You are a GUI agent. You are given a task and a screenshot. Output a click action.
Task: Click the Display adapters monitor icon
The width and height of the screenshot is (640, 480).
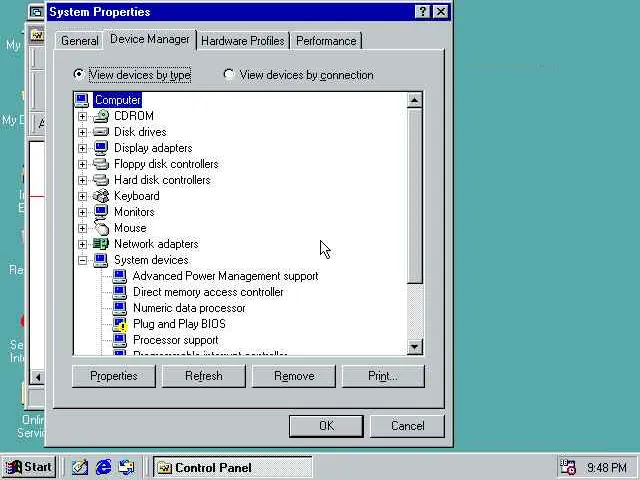pos(101,148)
